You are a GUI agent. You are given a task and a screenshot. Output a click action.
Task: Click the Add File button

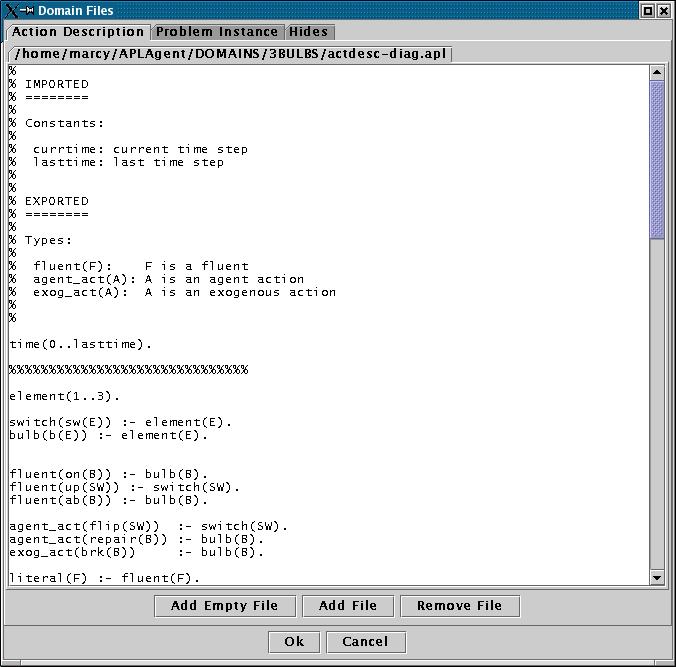[347, 605]
